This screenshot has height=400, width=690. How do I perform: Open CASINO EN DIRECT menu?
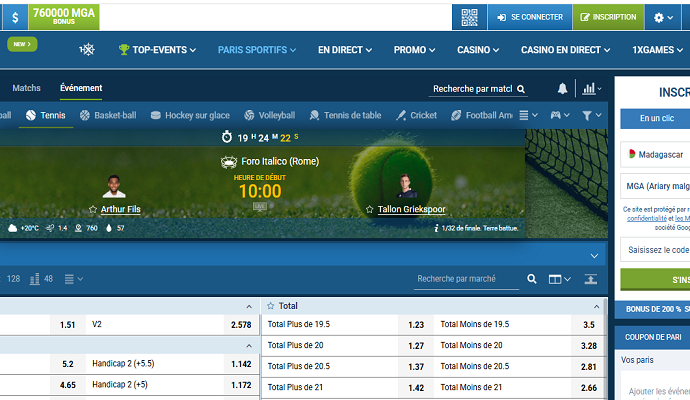click(565, 50)
